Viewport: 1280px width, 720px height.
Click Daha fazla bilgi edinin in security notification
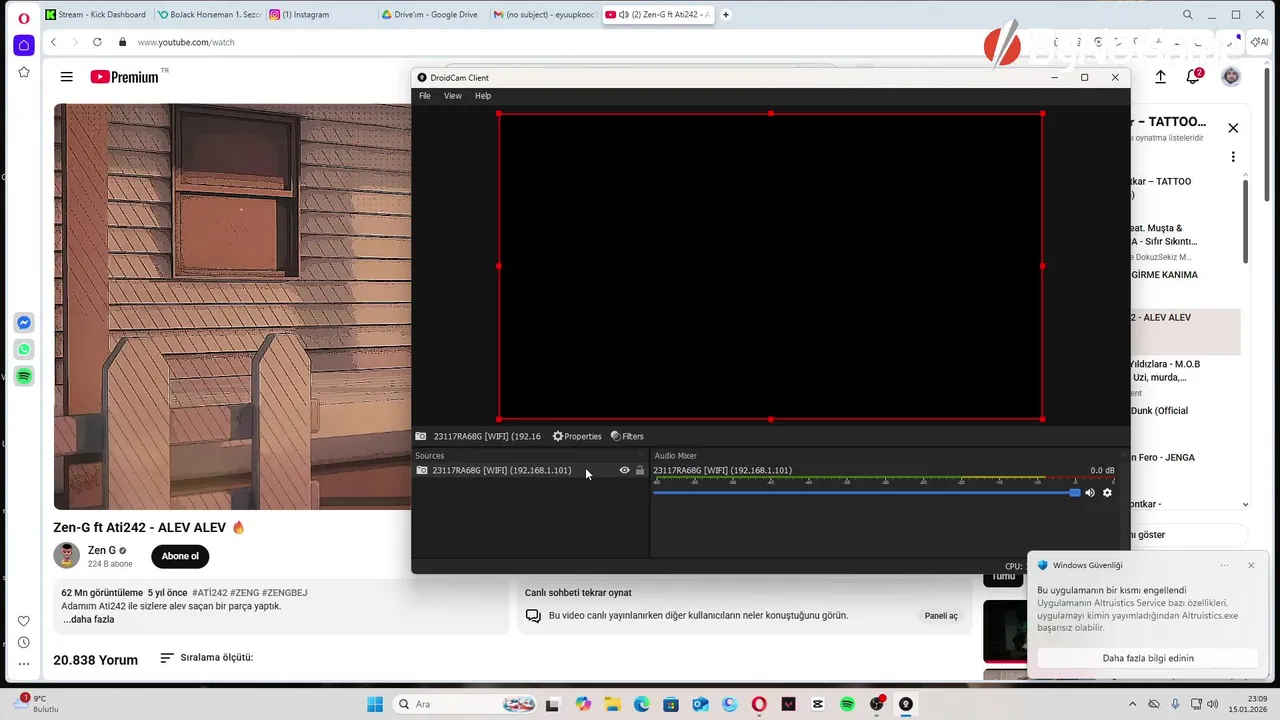click(x=1148, y=658)
